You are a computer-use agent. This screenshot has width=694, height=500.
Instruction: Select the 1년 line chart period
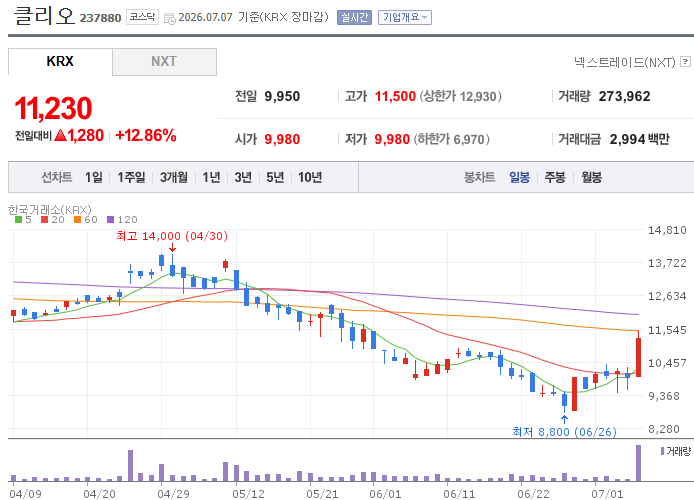(211, 177)
